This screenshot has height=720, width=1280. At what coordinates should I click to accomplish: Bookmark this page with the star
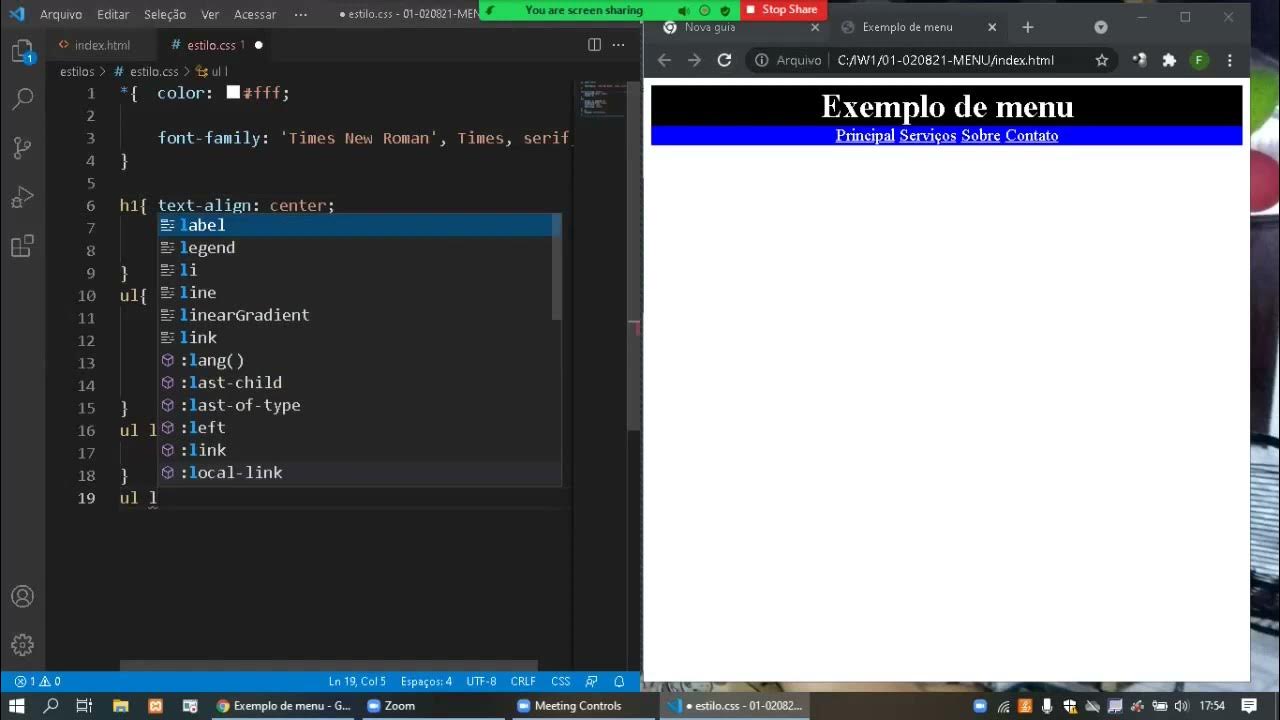click(x=1102, y=60)
